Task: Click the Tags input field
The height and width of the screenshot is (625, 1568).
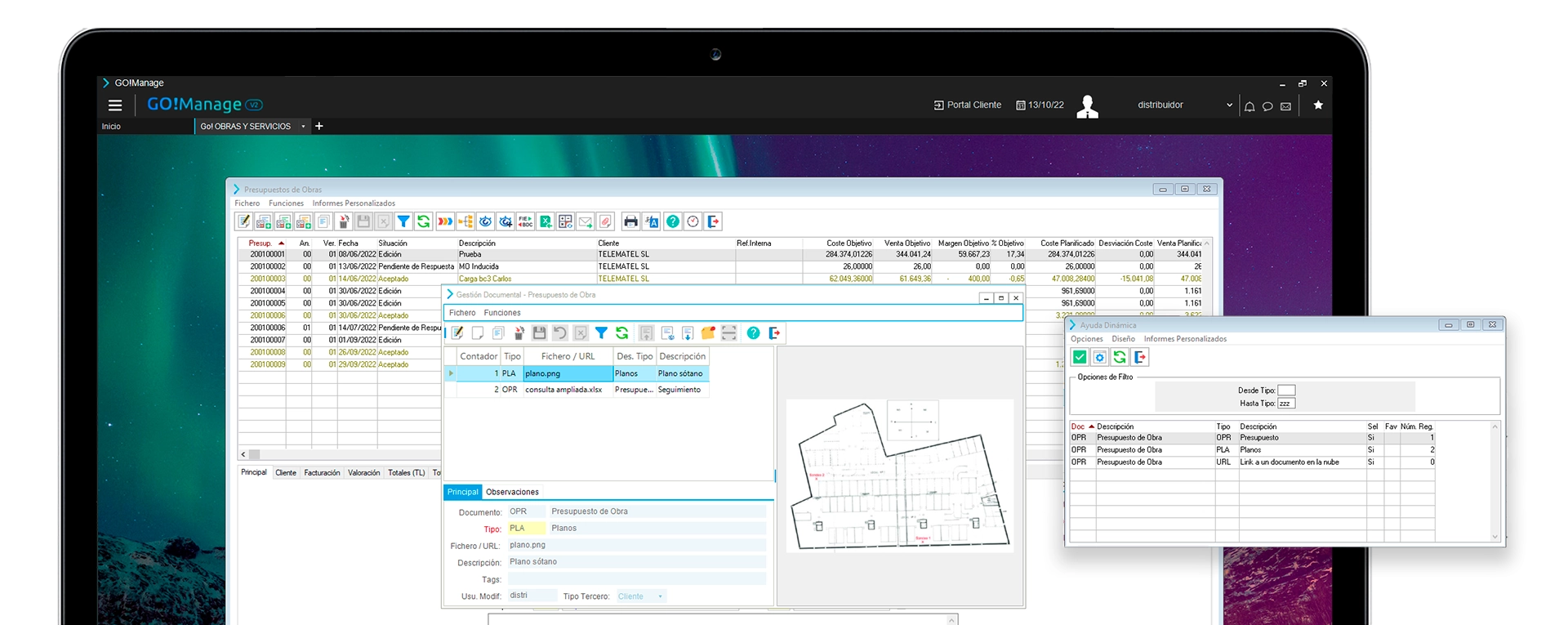Action: click(637, 579)
